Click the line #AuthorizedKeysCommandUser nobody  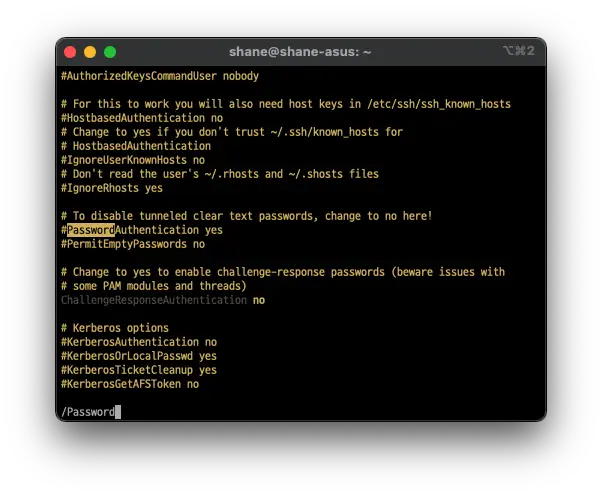click(x=160, y=76)
